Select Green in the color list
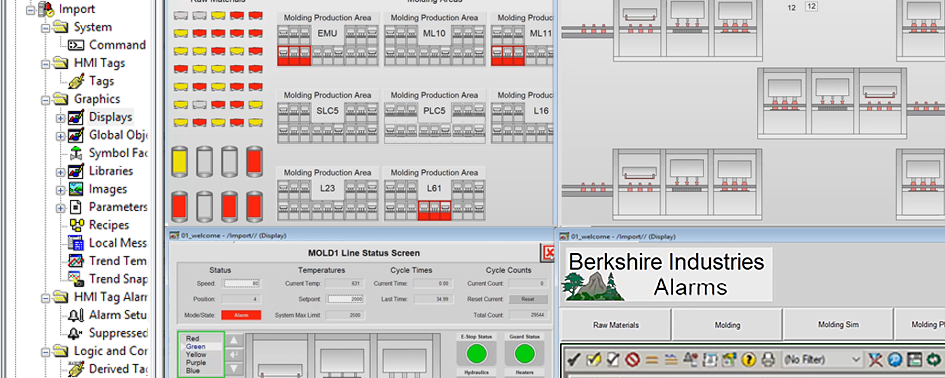The height and width of the screenshot is (378, 945). point(196,347)
